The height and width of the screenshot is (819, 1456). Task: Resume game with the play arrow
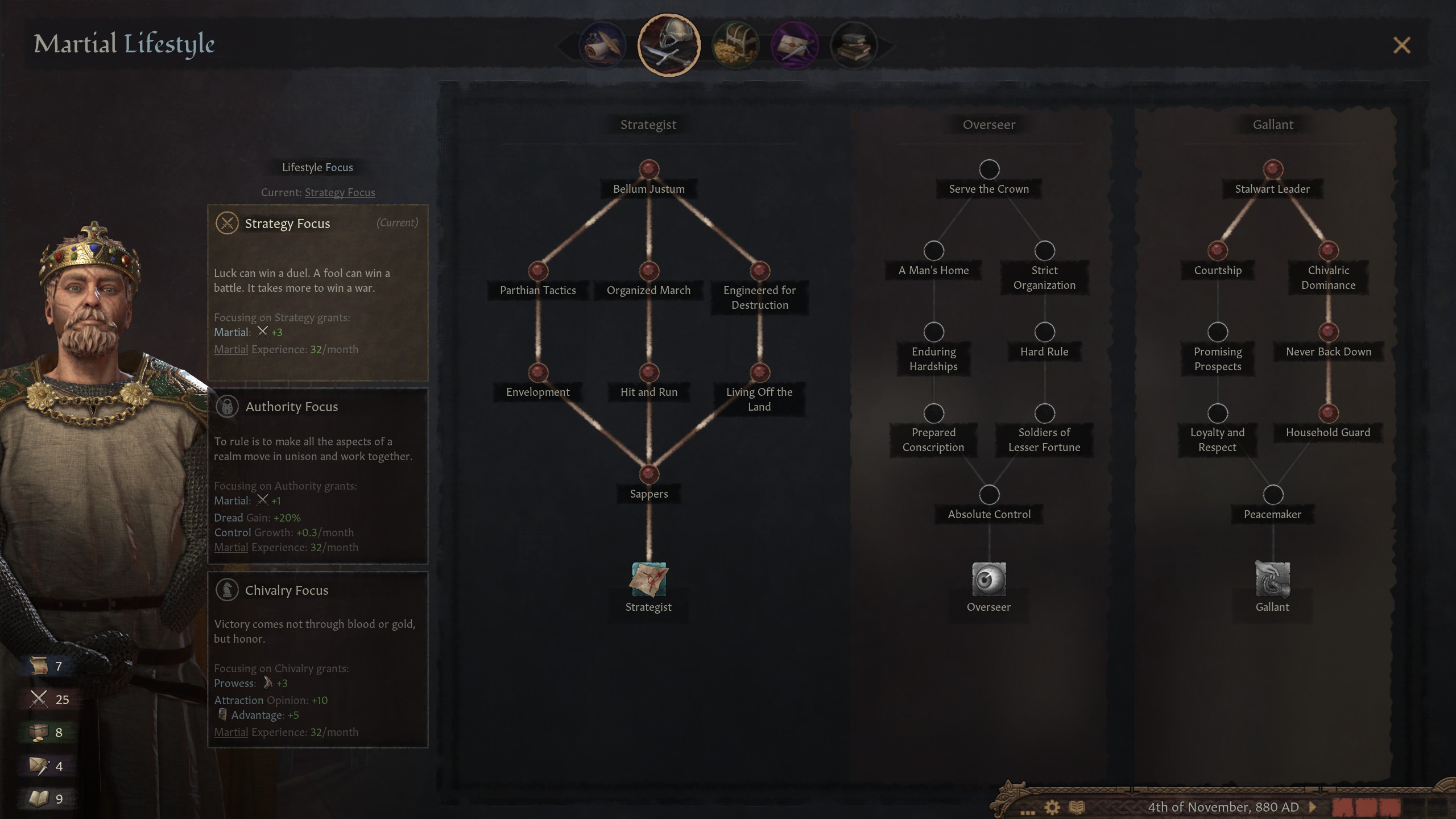tap(1313, 806)
